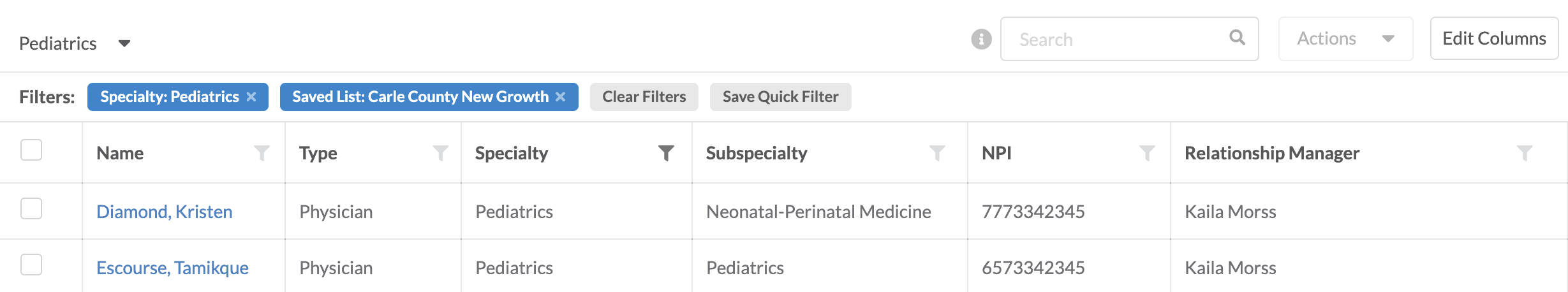The height and width of the screenshot is (292, 1568).
Task: Check the box for Diamond, Kristen
Action: (31, 208)
